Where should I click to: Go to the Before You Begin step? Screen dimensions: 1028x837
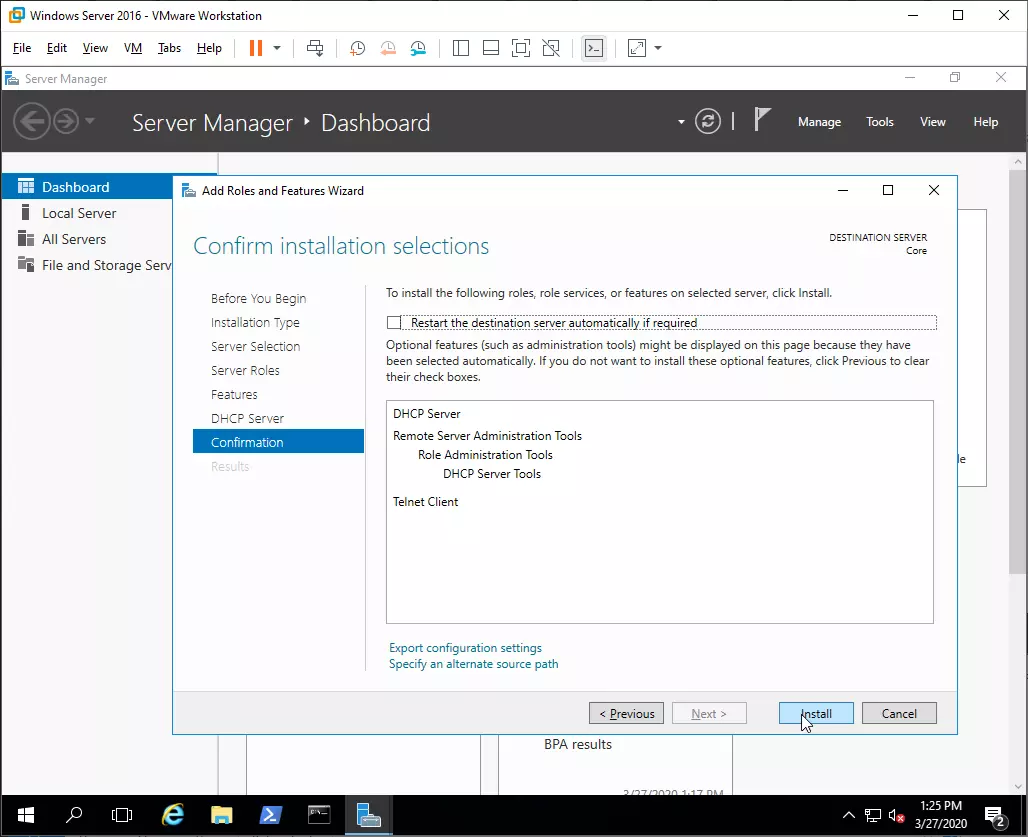pyautogui.click(x=258, y=298)
